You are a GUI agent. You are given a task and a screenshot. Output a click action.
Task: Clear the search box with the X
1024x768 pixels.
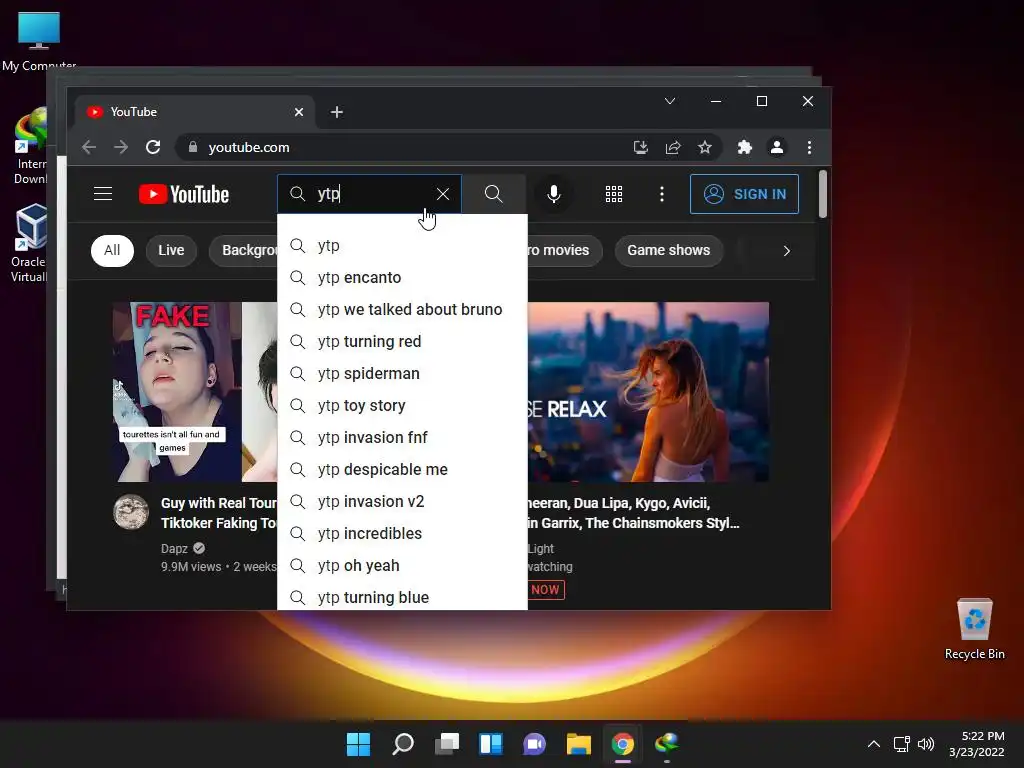point(443,194)
